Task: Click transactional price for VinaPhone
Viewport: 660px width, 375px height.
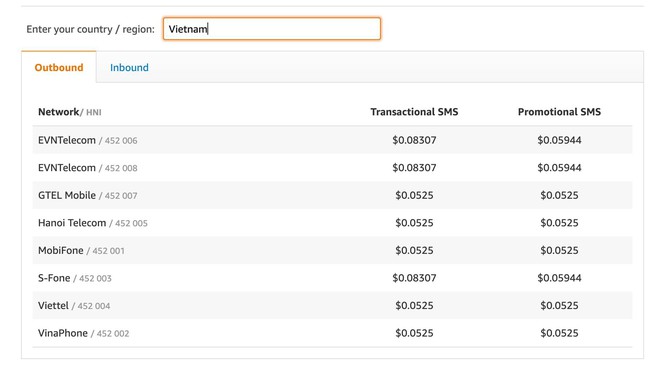Action: [414, 333]
